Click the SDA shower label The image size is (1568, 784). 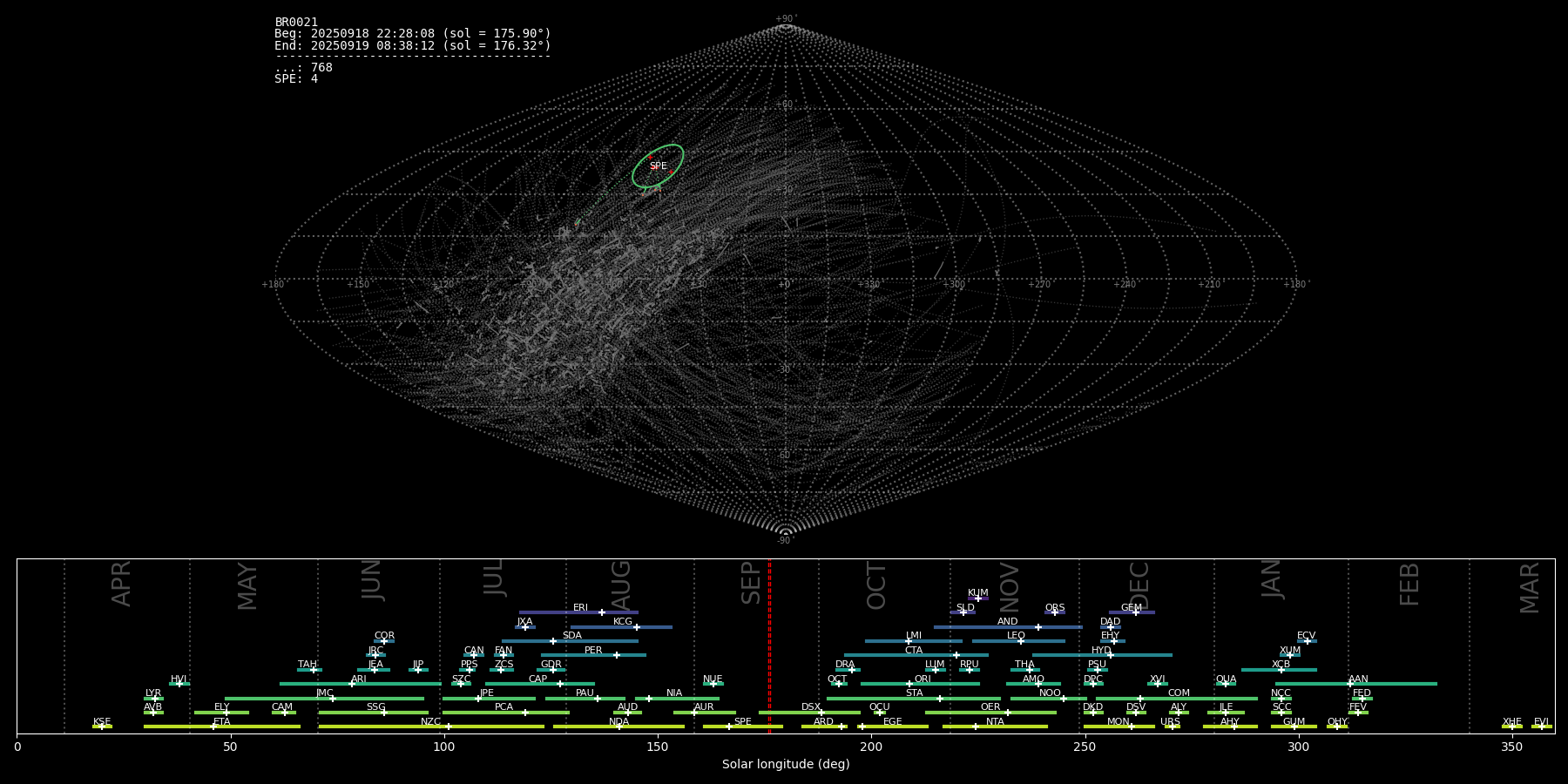tap(572, 636)
